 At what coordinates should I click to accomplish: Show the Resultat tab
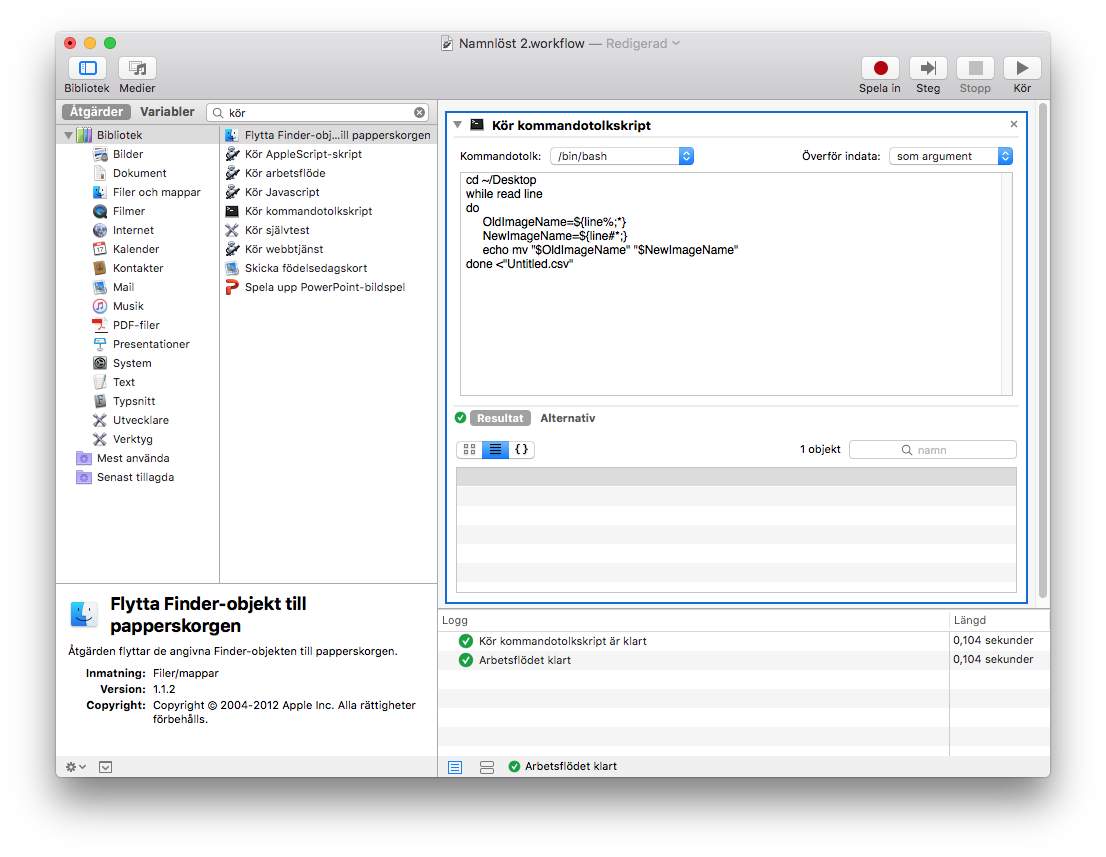coord(500,418)
